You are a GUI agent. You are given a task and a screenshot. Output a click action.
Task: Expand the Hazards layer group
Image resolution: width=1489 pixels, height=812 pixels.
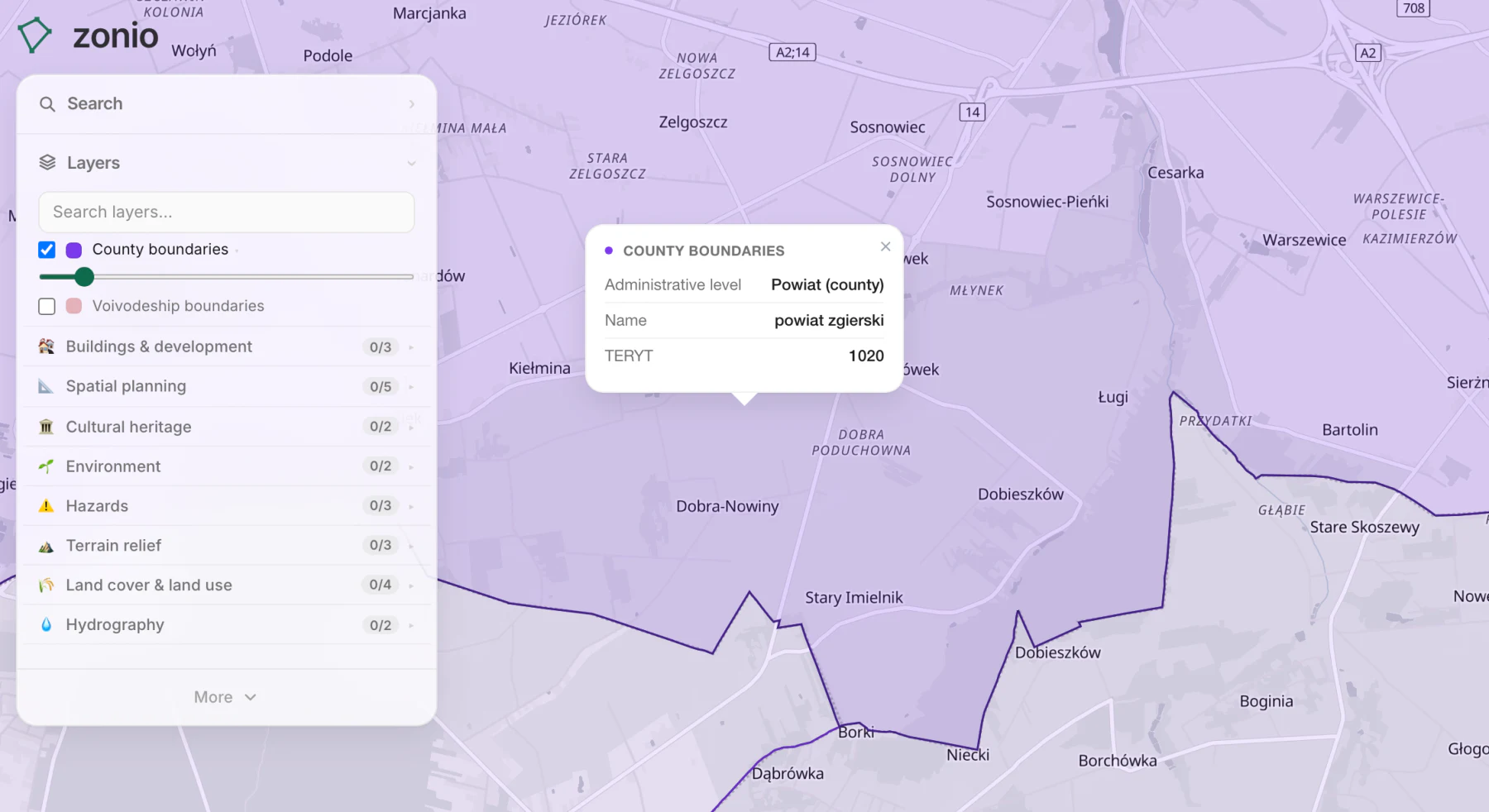(x=411, y=506)
